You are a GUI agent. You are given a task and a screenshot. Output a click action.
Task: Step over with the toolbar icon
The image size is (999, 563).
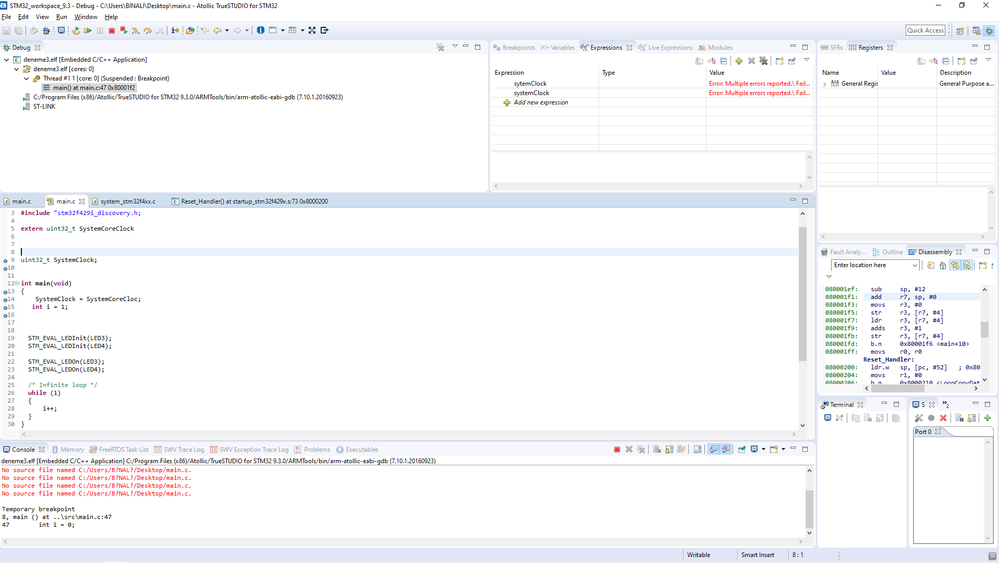click(x=147, y=30)
